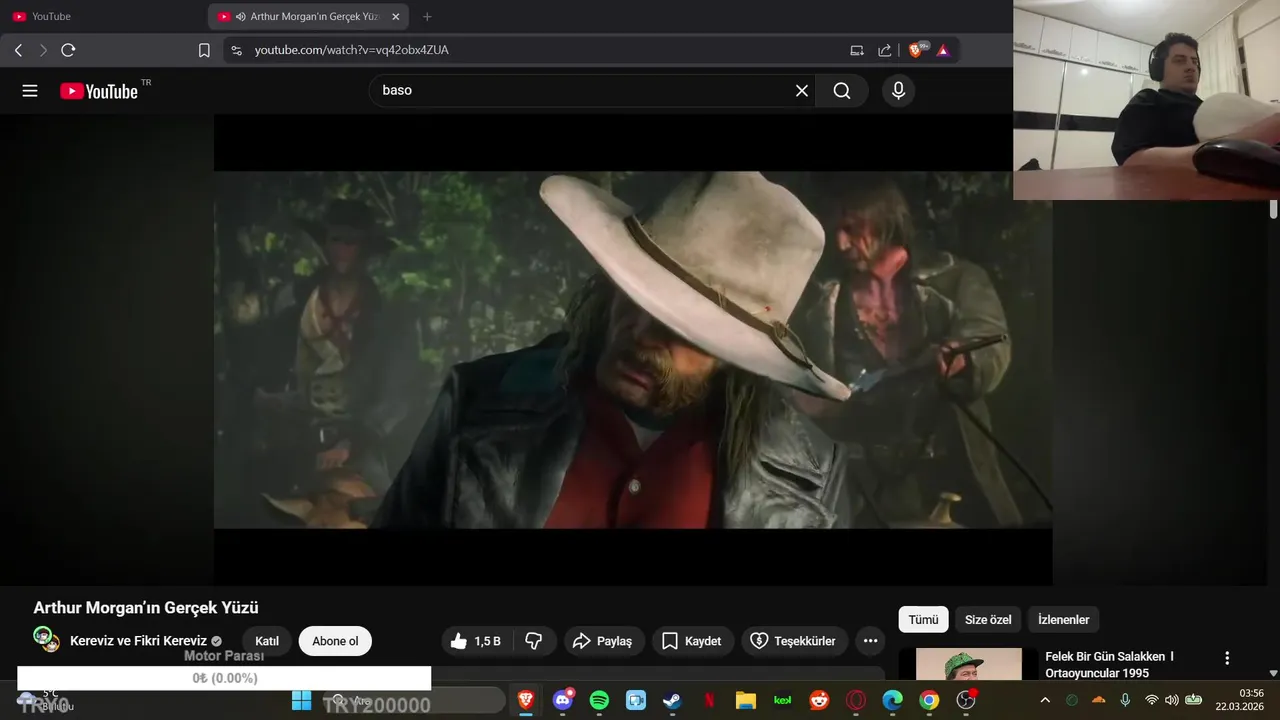The height and width of the screenshot is (720, 1280).
Task: Send thanks with Teşekkürler button
Action: pyautogui.click(x=793, y=641)
